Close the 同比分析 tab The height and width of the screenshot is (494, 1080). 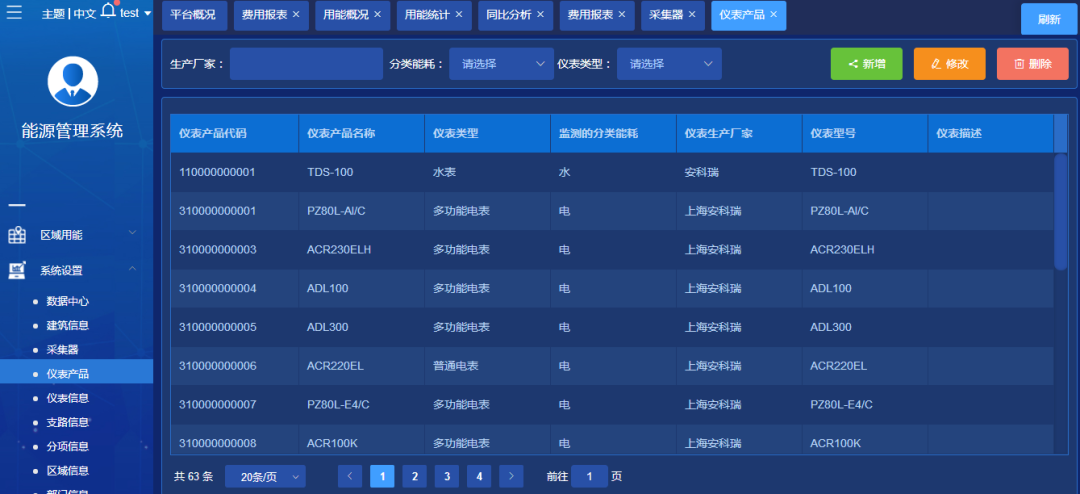pos(540,14)
